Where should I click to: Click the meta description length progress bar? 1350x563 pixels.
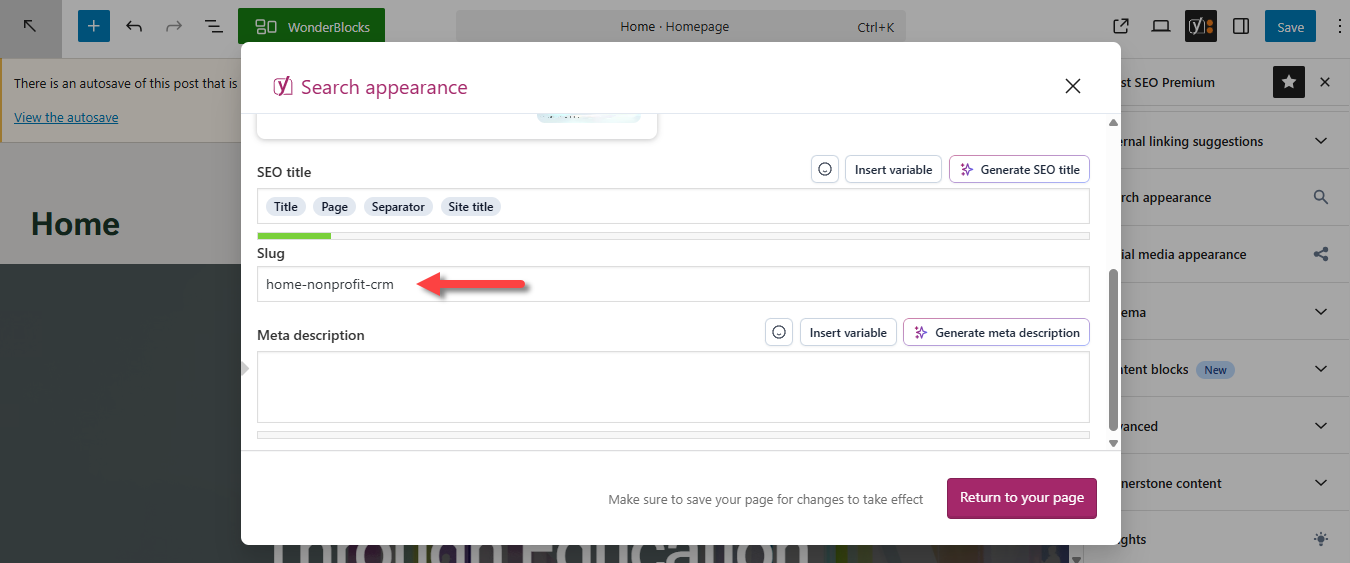(673, 435)
